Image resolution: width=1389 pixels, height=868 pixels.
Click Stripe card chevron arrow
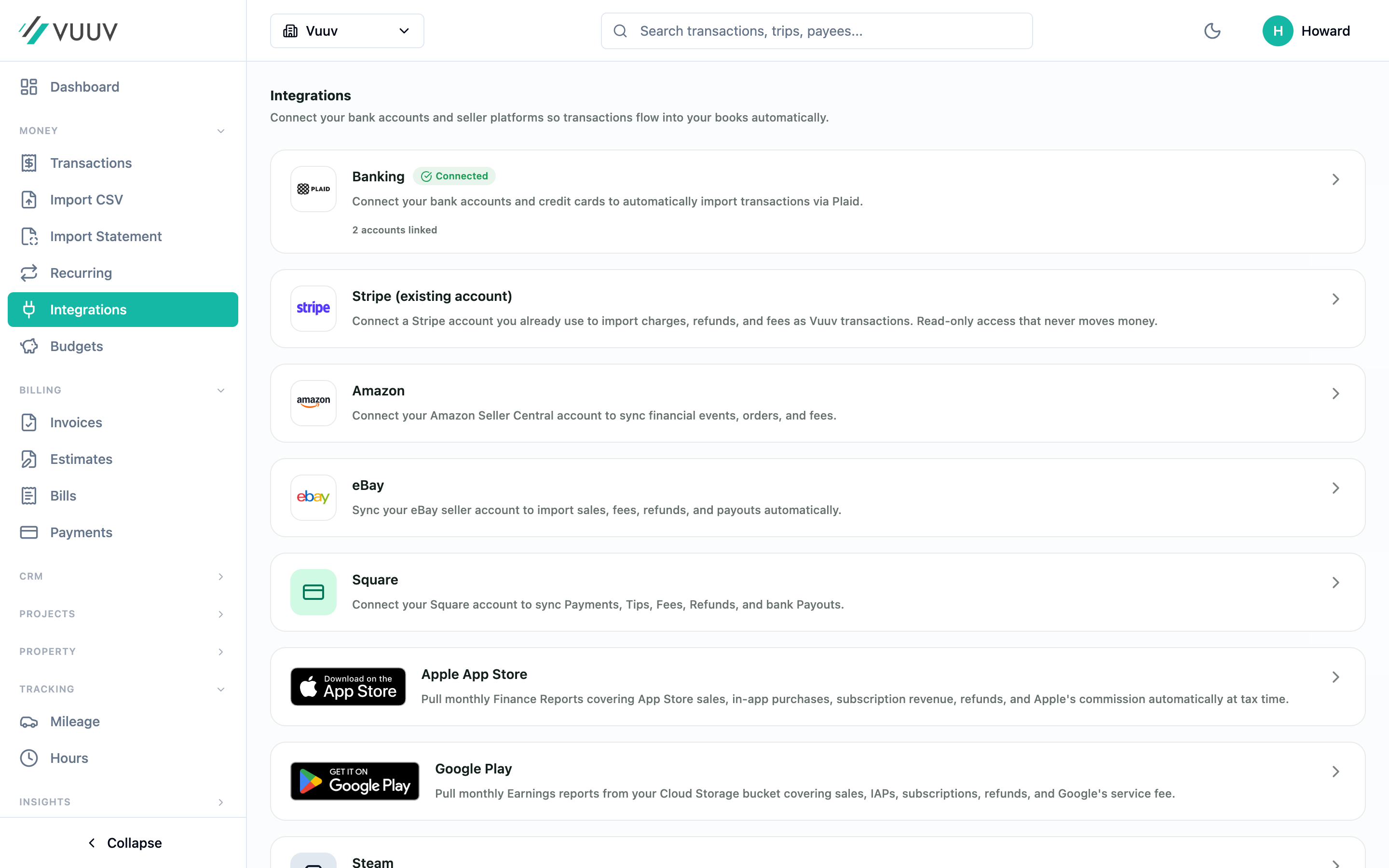click(1335, 299)
